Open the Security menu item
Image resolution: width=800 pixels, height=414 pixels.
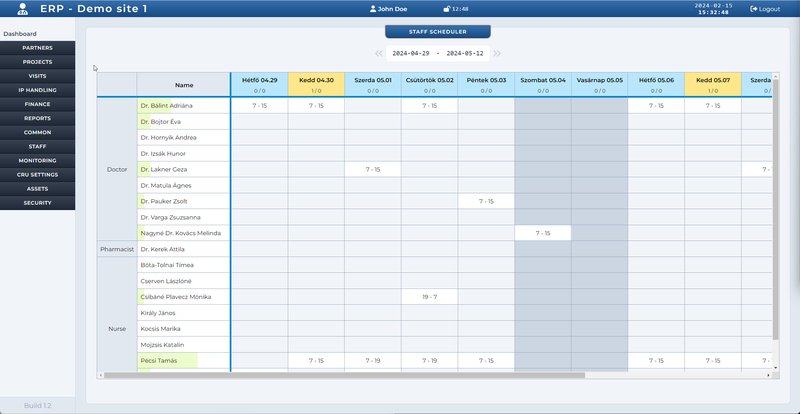click(x=37, y=203)
